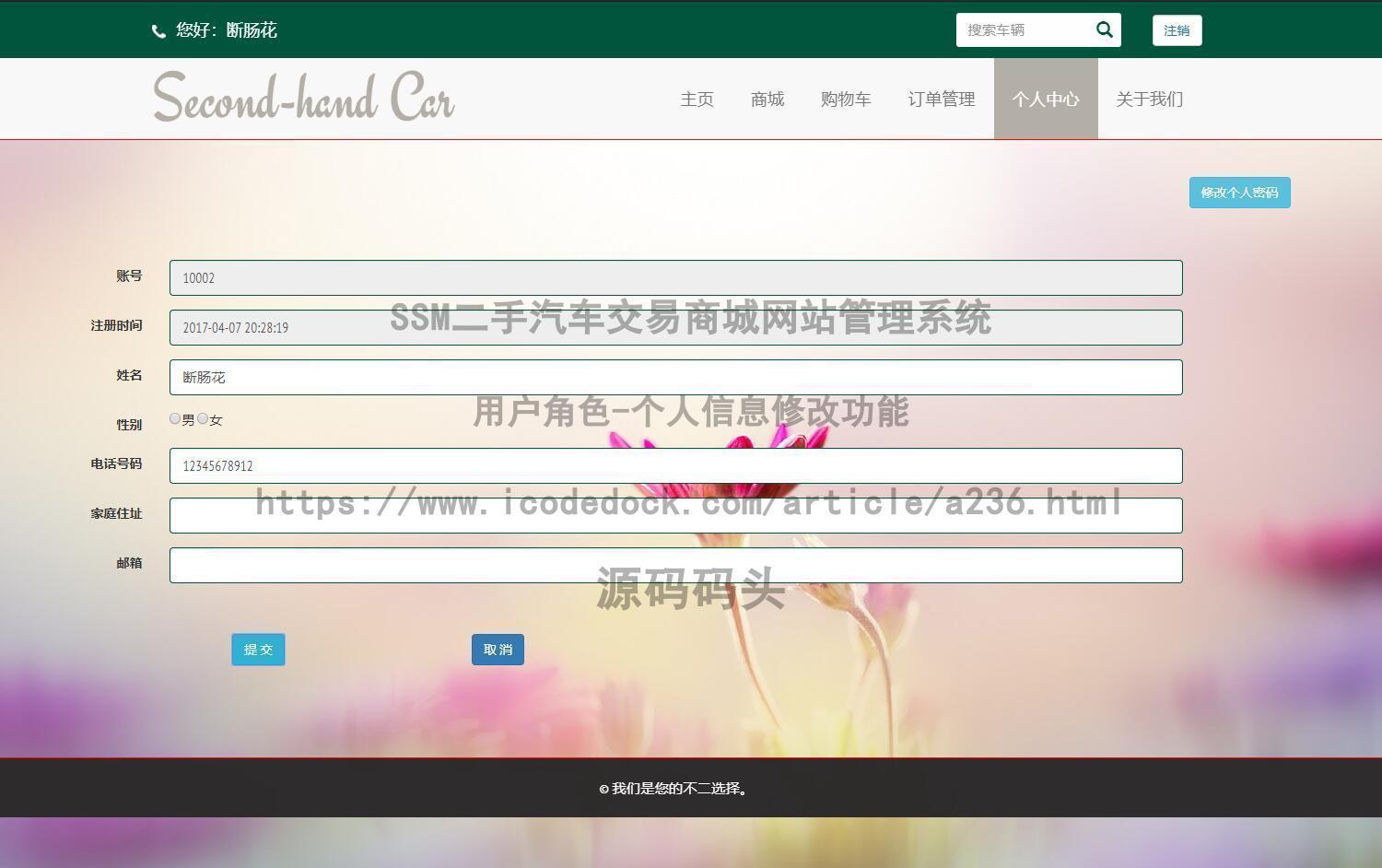The height and width of the screenshot is (868, 1382).
Task: Select the 个人中心 navigation tab
Action: [1046, 100]
